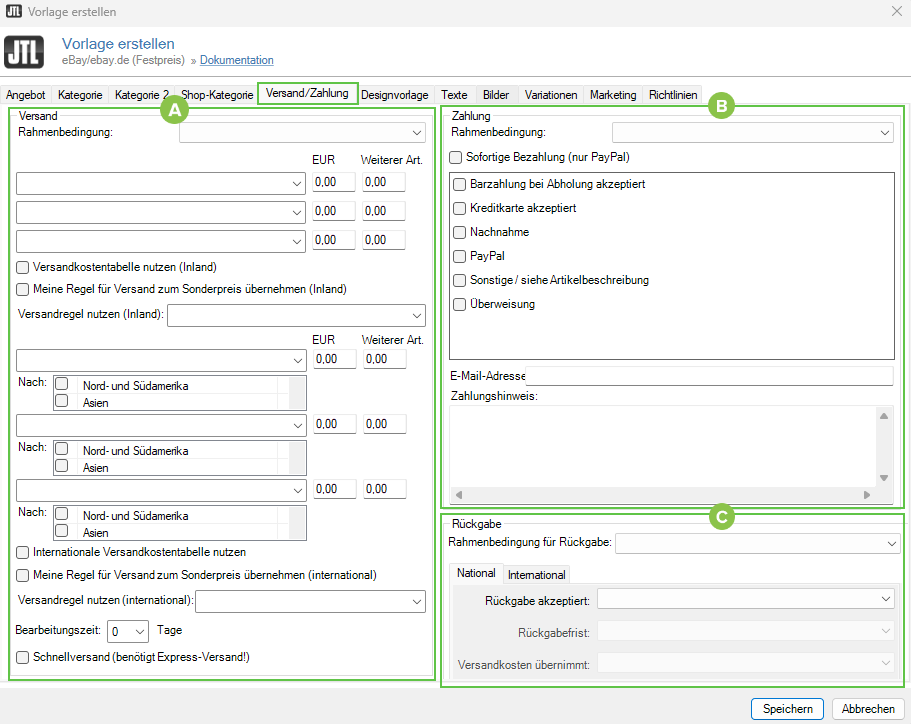Click the green B marker badge
The height and width of the screenshot is (724, 911).
click(721, 106)
